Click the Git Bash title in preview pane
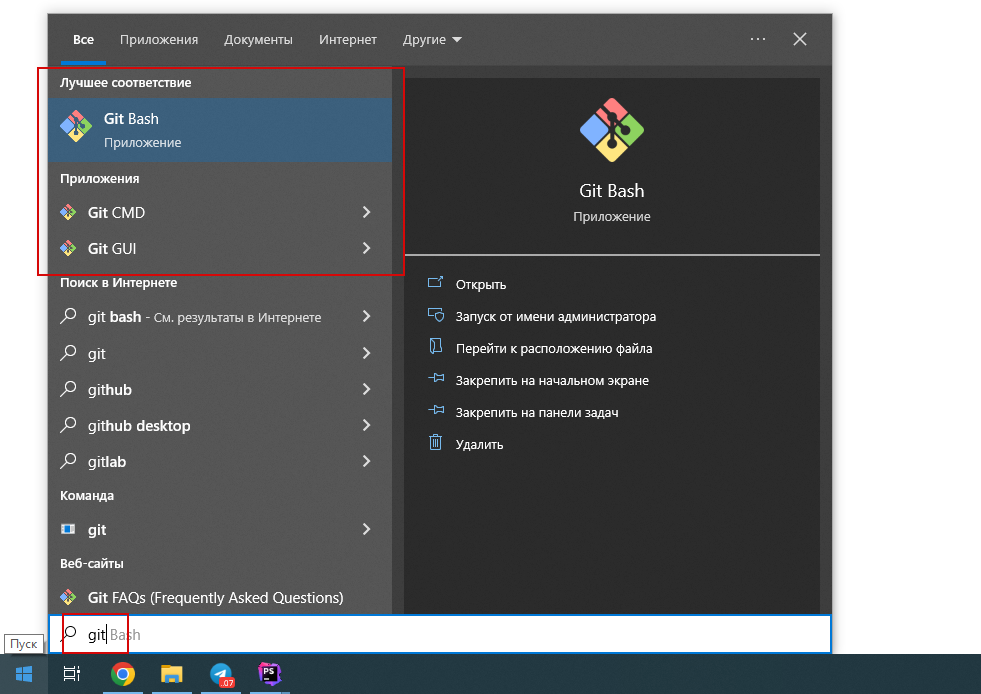This screenshot has height=694, width=981. click(611, 191)
